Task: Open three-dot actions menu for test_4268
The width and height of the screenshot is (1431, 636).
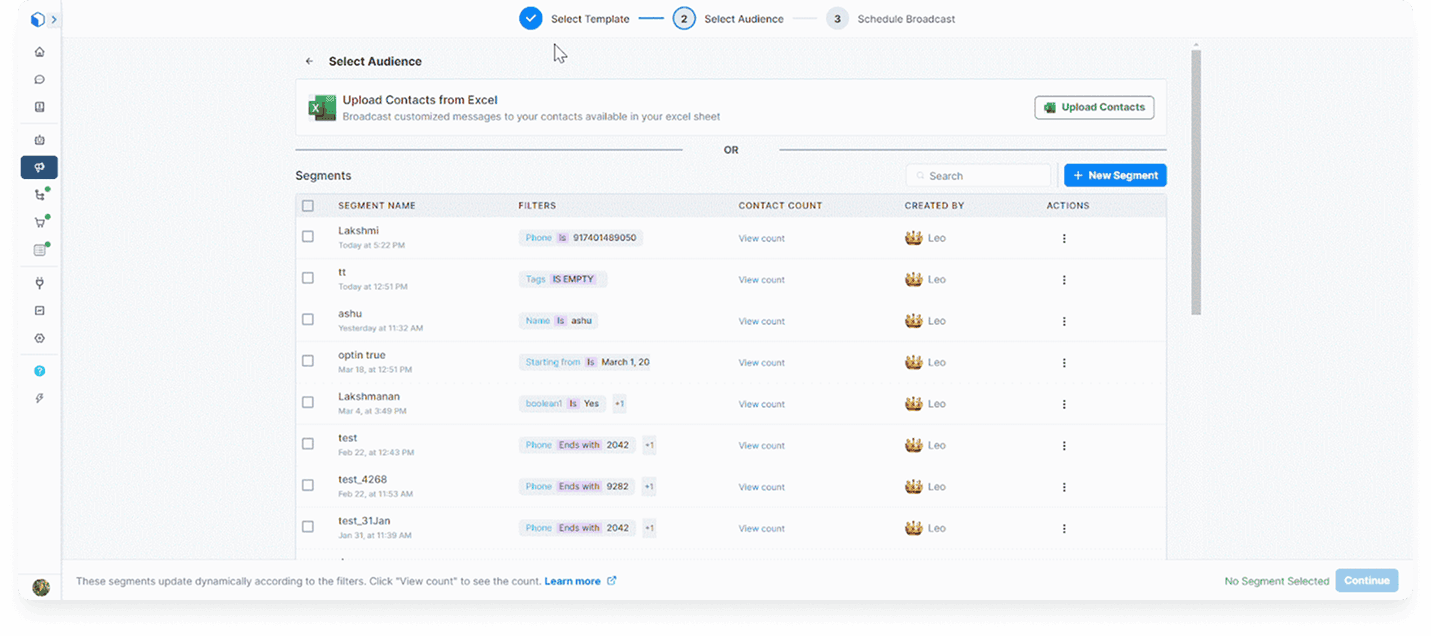Action: click(1064, 487)
